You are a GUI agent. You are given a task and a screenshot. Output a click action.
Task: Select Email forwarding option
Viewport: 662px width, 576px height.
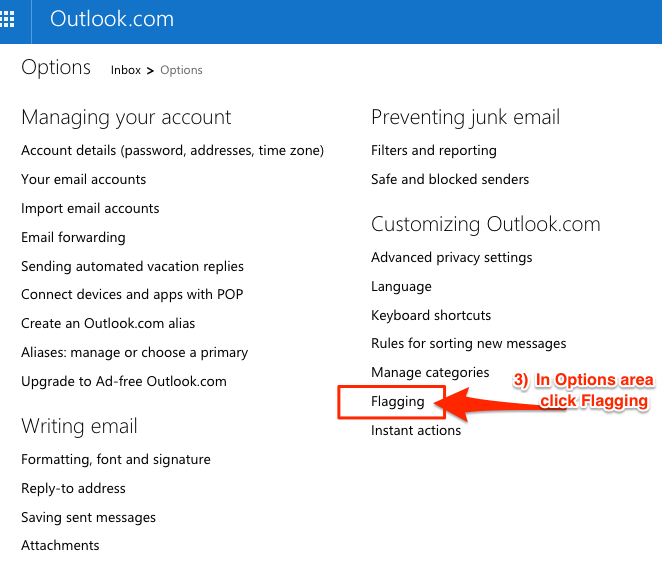[73, 237]
